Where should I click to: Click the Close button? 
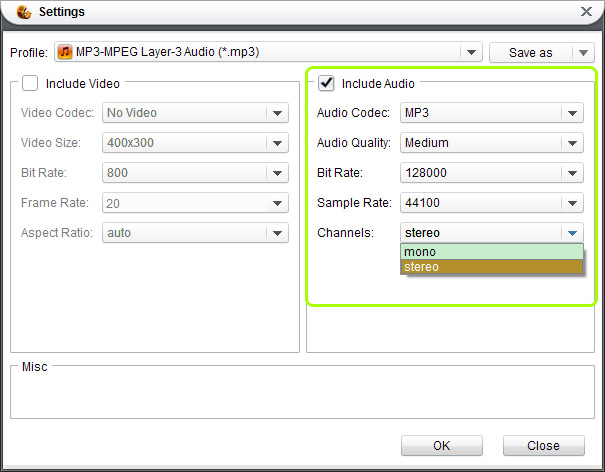[x=544, y=446]
